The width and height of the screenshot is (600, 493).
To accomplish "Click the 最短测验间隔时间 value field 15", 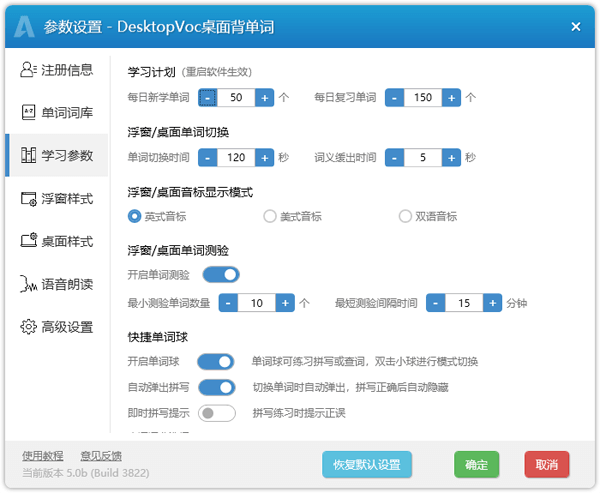I will tap(464, 303).
